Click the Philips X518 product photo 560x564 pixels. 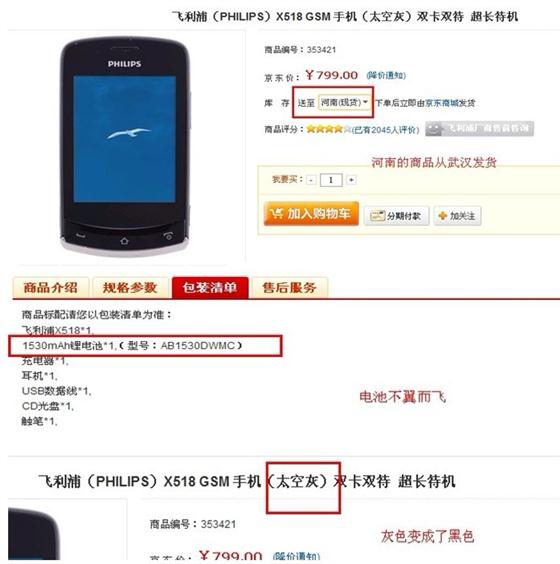(124, 146)
